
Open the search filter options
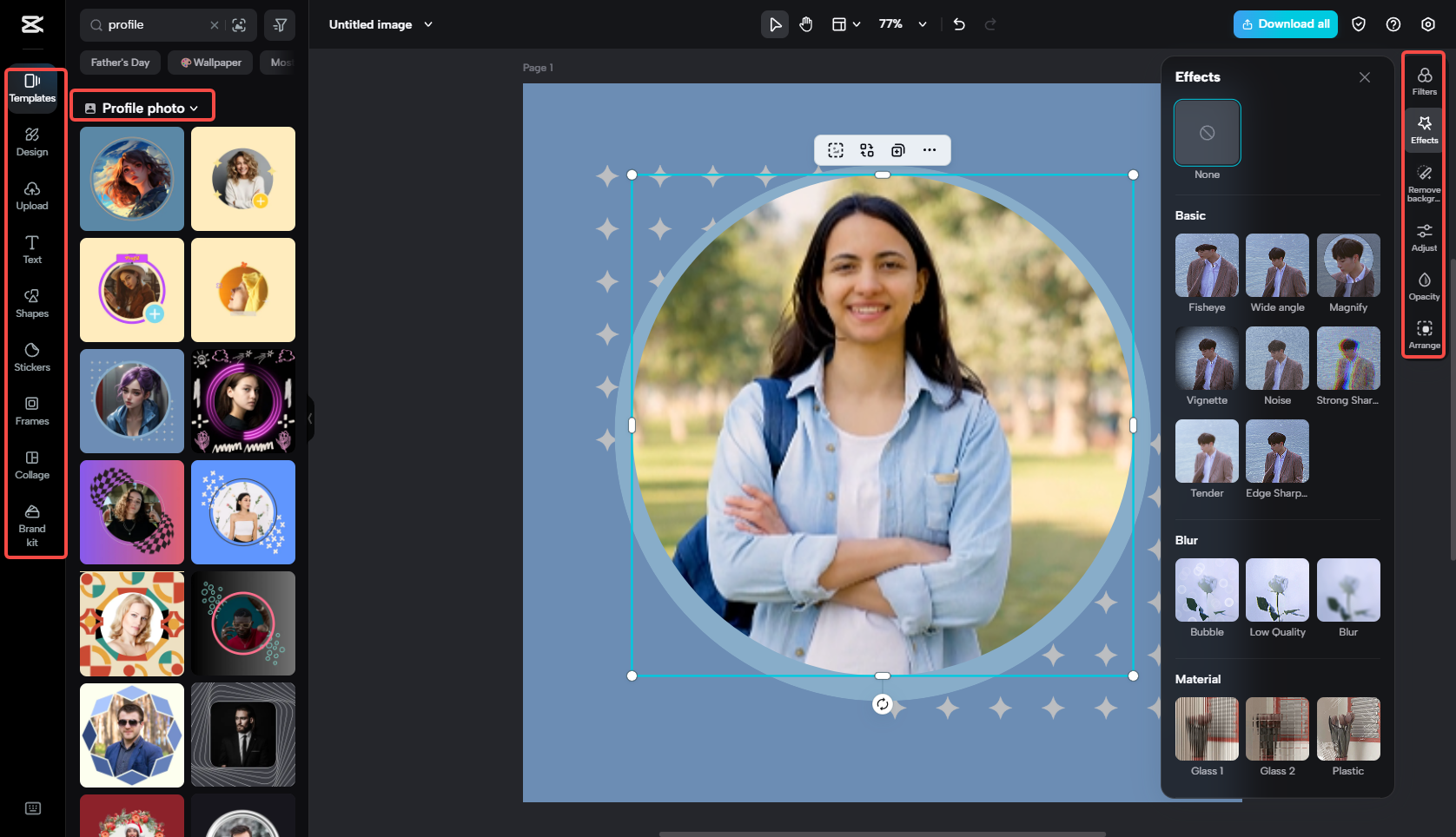coord(280,25)
